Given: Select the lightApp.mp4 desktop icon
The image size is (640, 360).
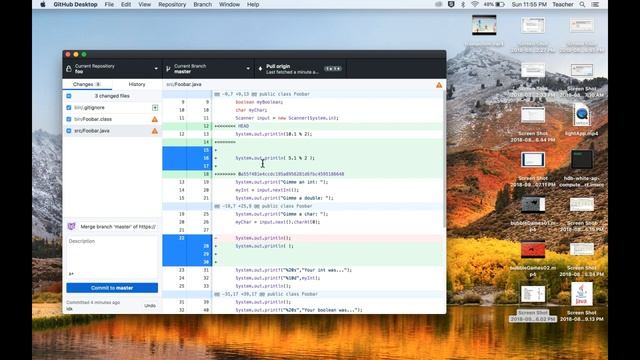Looking at the screenshot, I should click(582, 115).
